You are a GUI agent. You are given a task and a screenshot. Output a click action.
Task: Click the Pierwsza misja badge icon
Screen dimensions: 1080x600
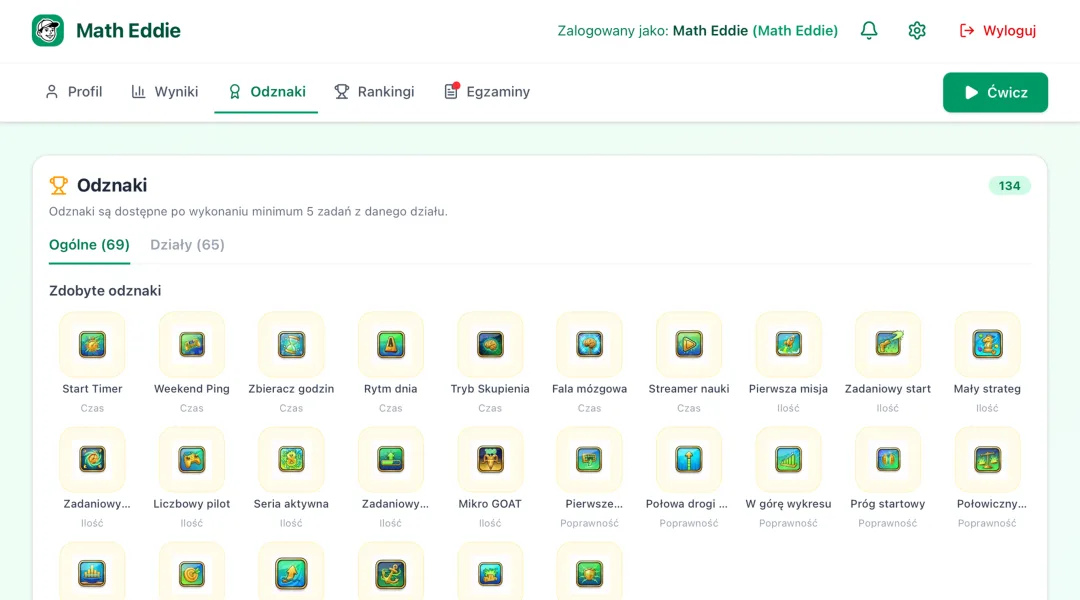pos(788,344)
